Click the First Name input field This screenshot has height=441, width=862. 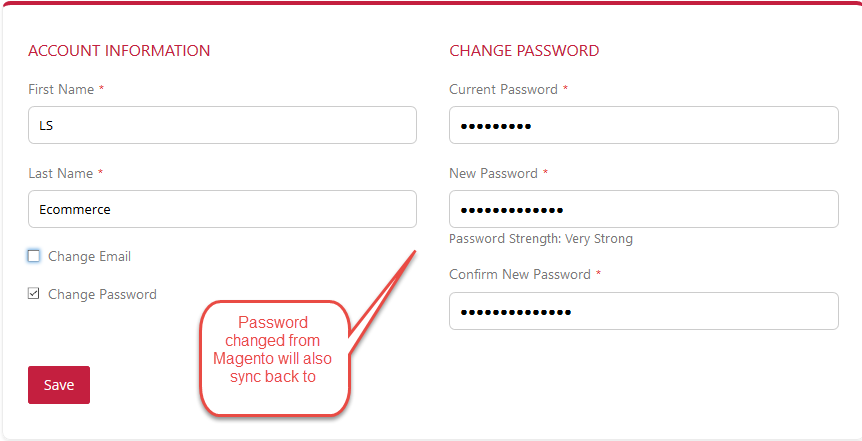[x=222, y=125]
